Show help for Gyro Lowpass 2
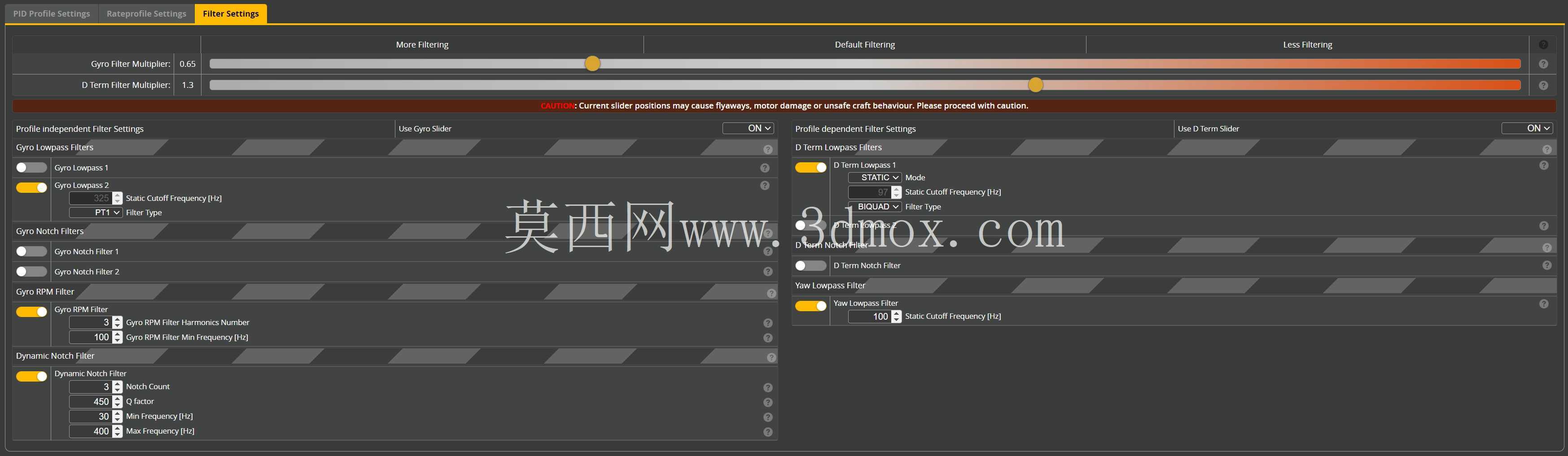 tap(765, 186)
